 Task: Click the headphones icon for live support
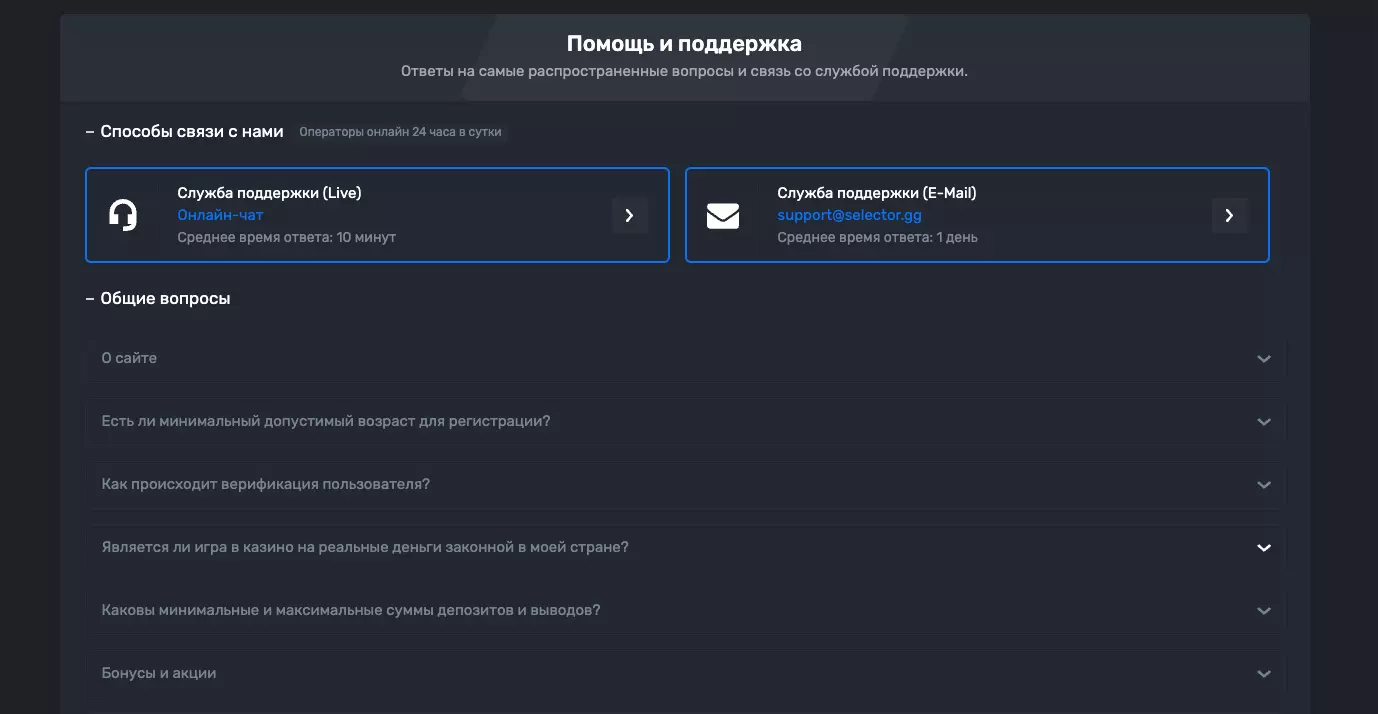click(122, 214)
